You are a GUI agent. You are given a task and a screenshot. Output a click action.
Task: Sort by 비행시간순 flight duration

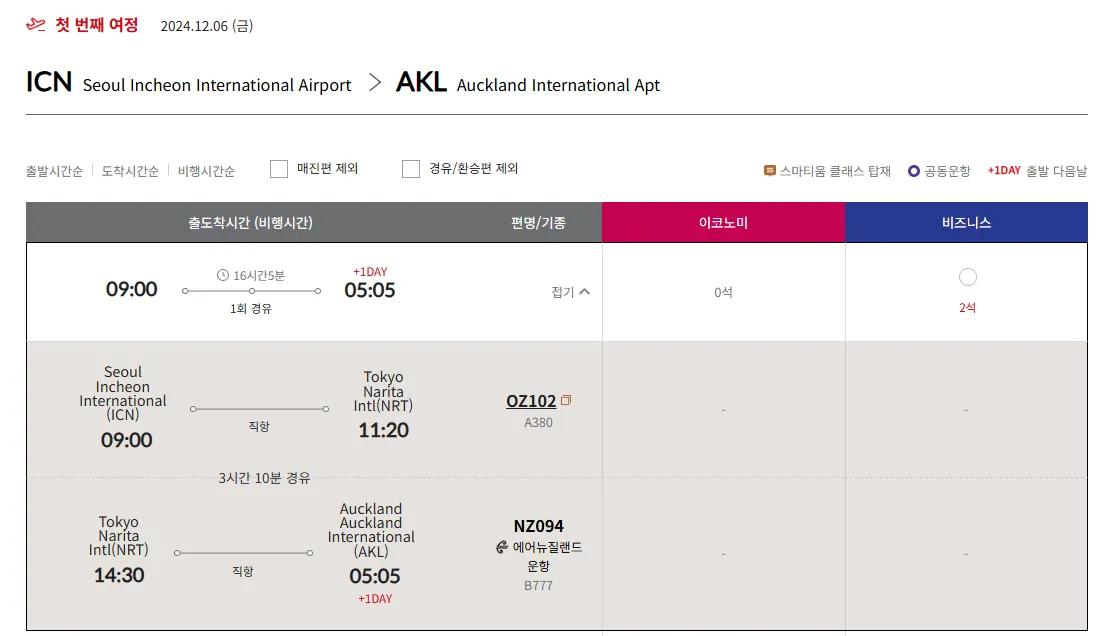pos(206,171)
